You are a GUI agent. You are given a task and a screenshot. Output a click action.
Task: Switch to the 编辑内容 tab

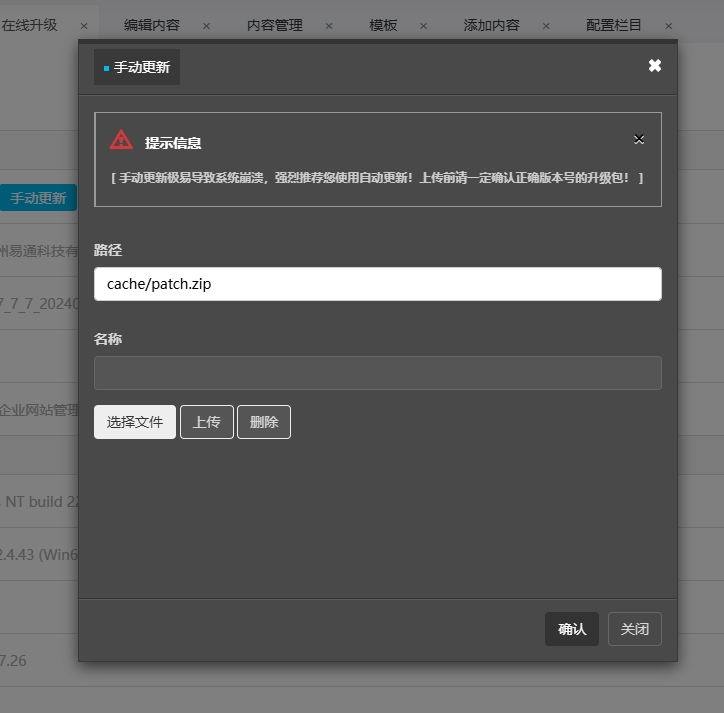(x=152, y=26)
